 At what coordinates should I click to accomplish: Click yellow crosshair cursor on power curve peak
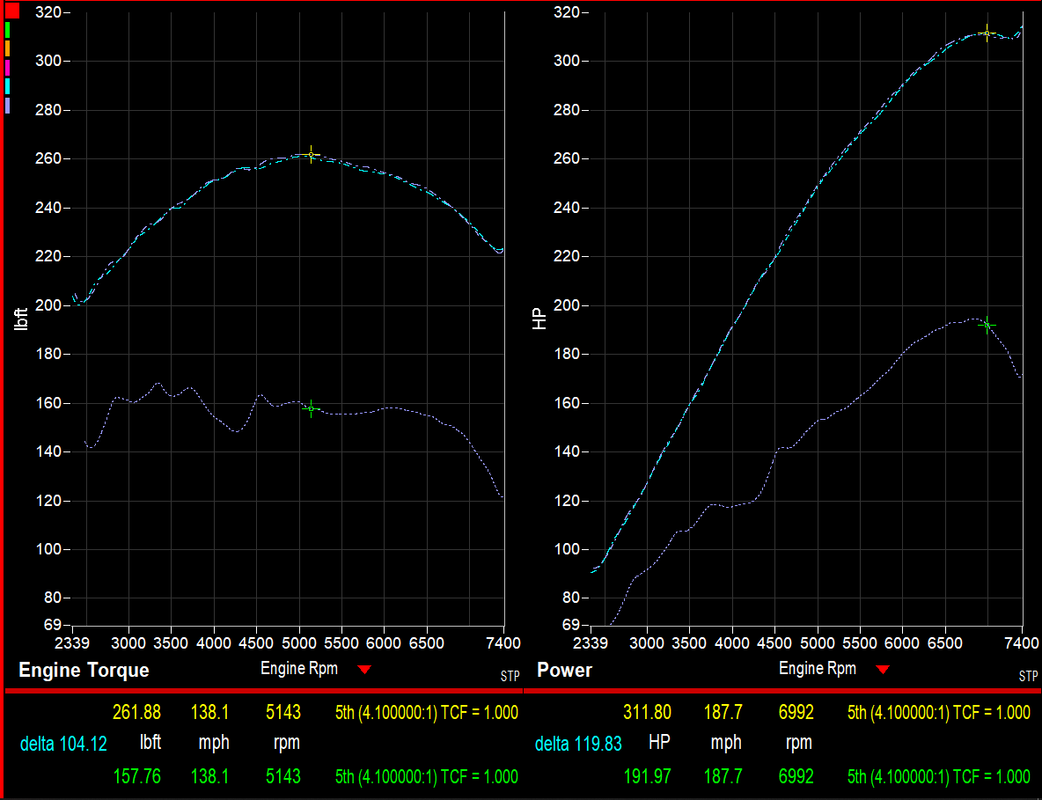pyautogui.click(x=987, y=33)
